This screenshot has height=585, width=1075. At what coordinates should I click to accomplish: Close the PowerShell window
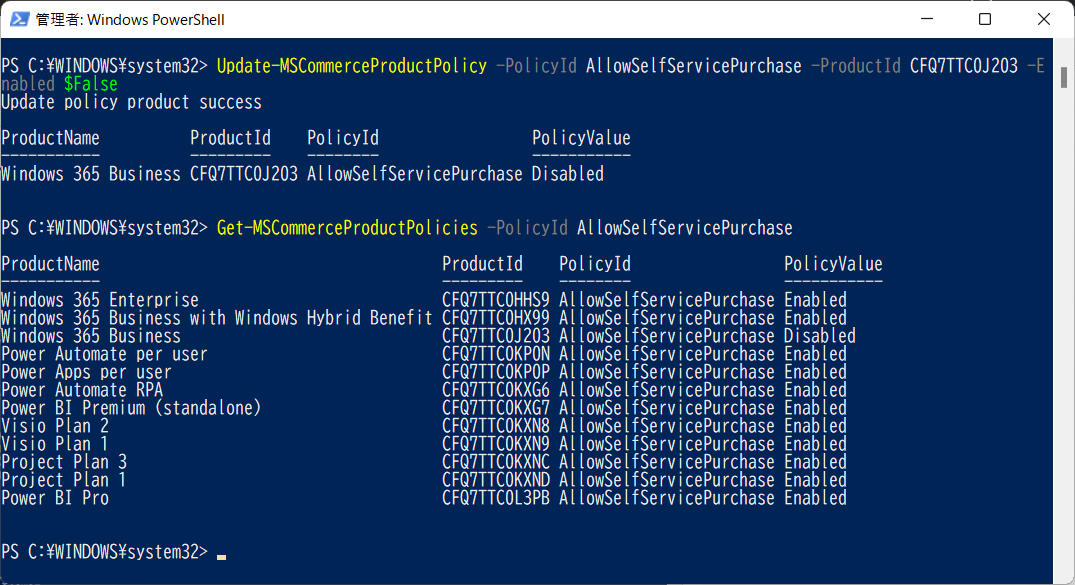click(x=1043, y=19)
